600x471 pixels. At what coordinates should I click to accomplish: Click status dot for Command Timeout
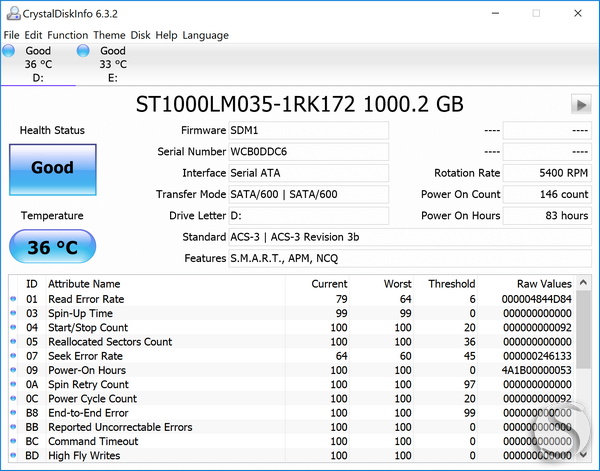13,441
